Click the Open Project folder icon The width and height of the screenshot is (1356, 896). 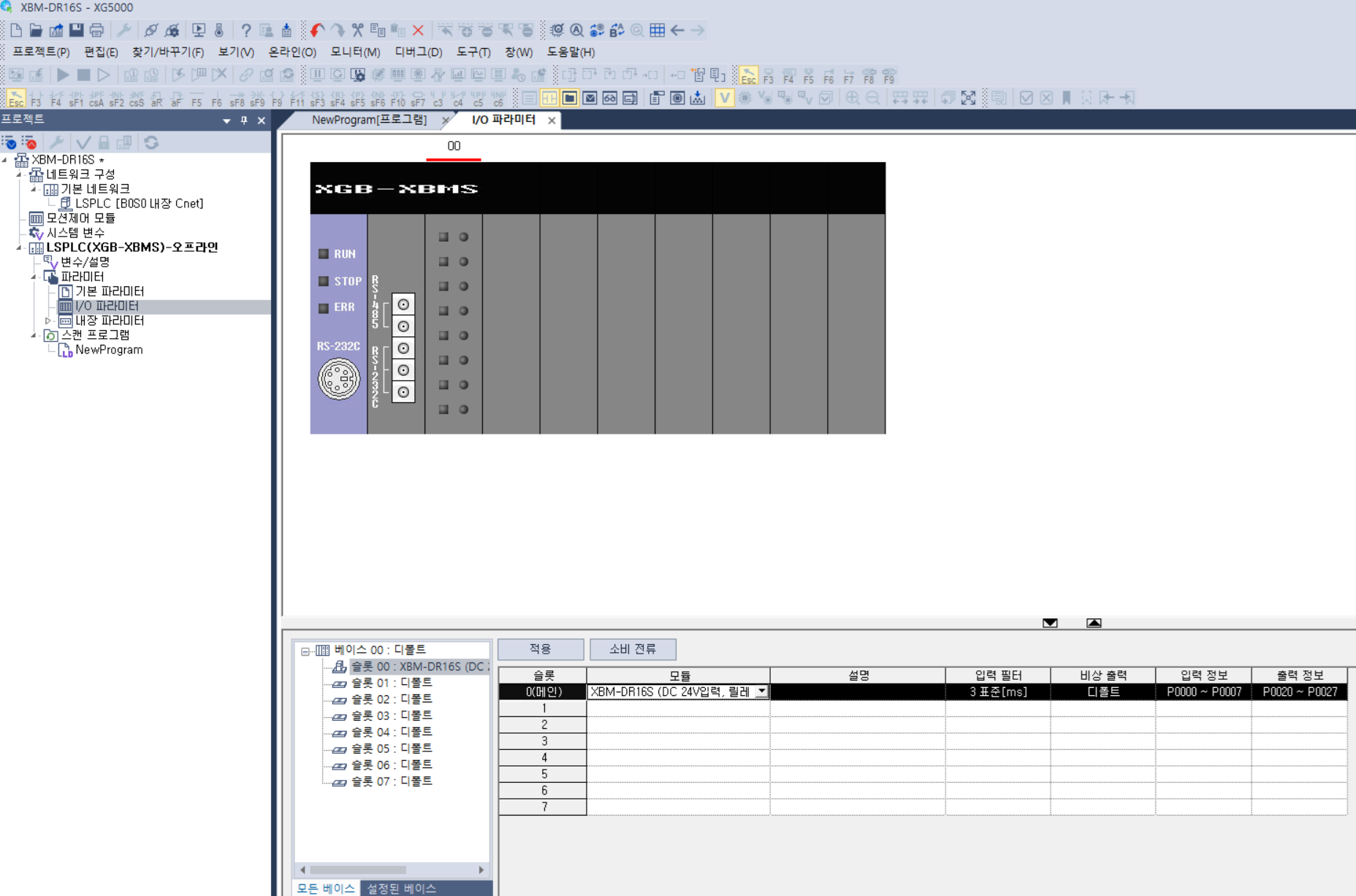click(x=36, y=30)
